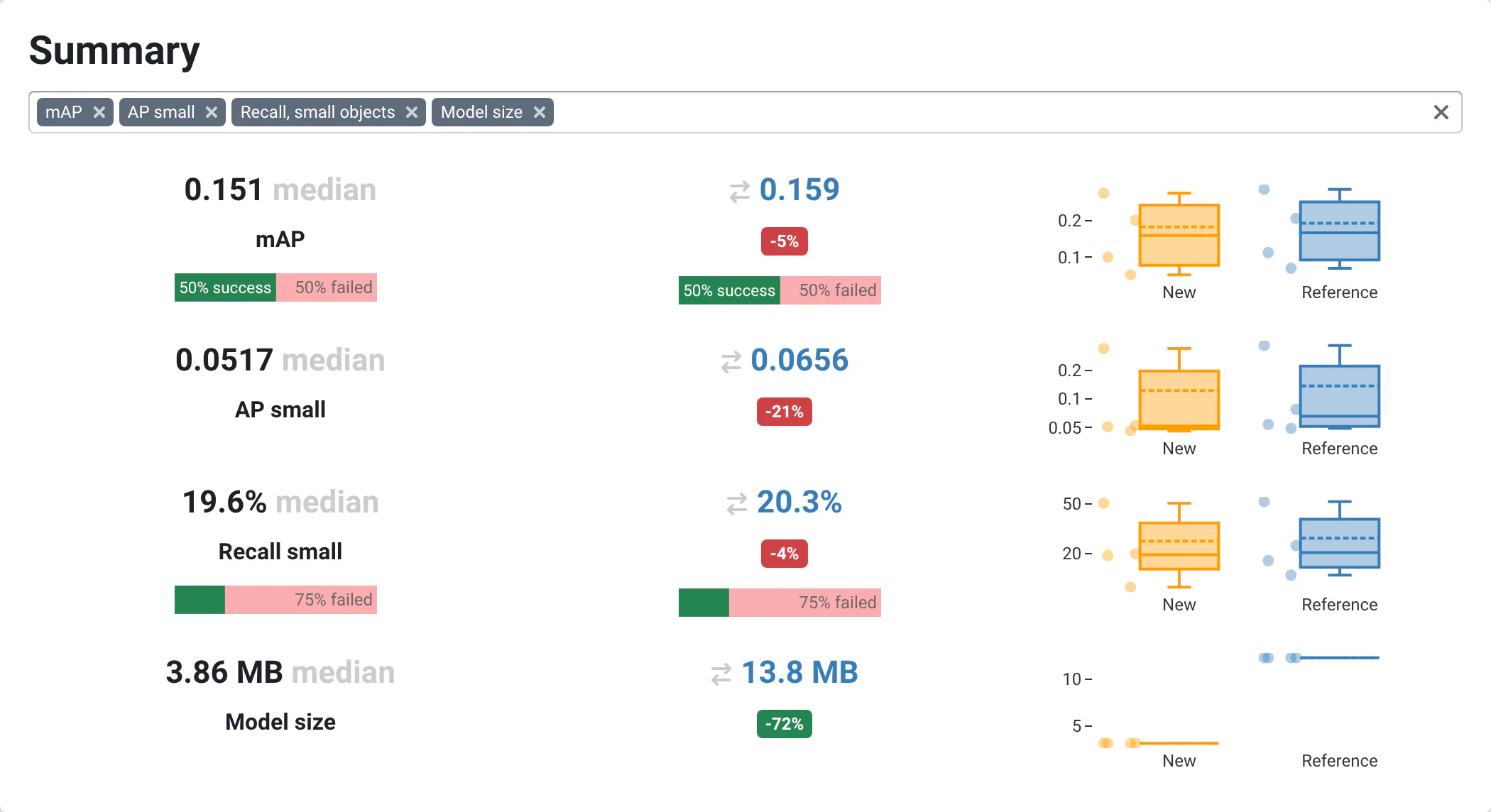The width and height of the screenshot is (1491, 812).
Task: Select the mAP Reference blue box plot
Action: pyautogui.click(x=1339, y=231)
